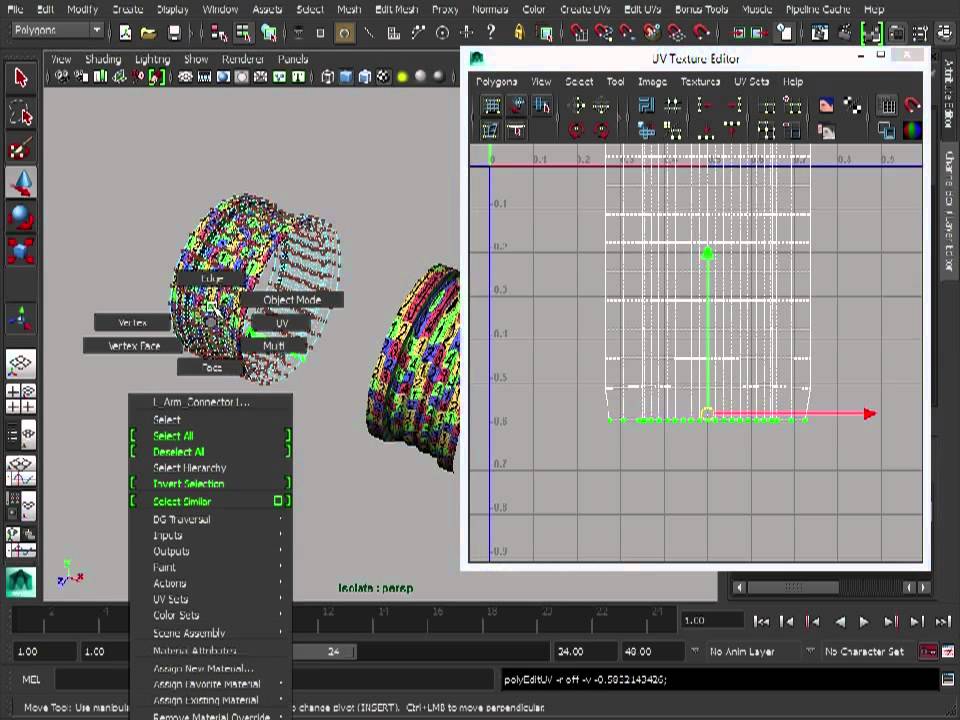Click the Maya logo icon in toolbox

click(x=20, y=582)
